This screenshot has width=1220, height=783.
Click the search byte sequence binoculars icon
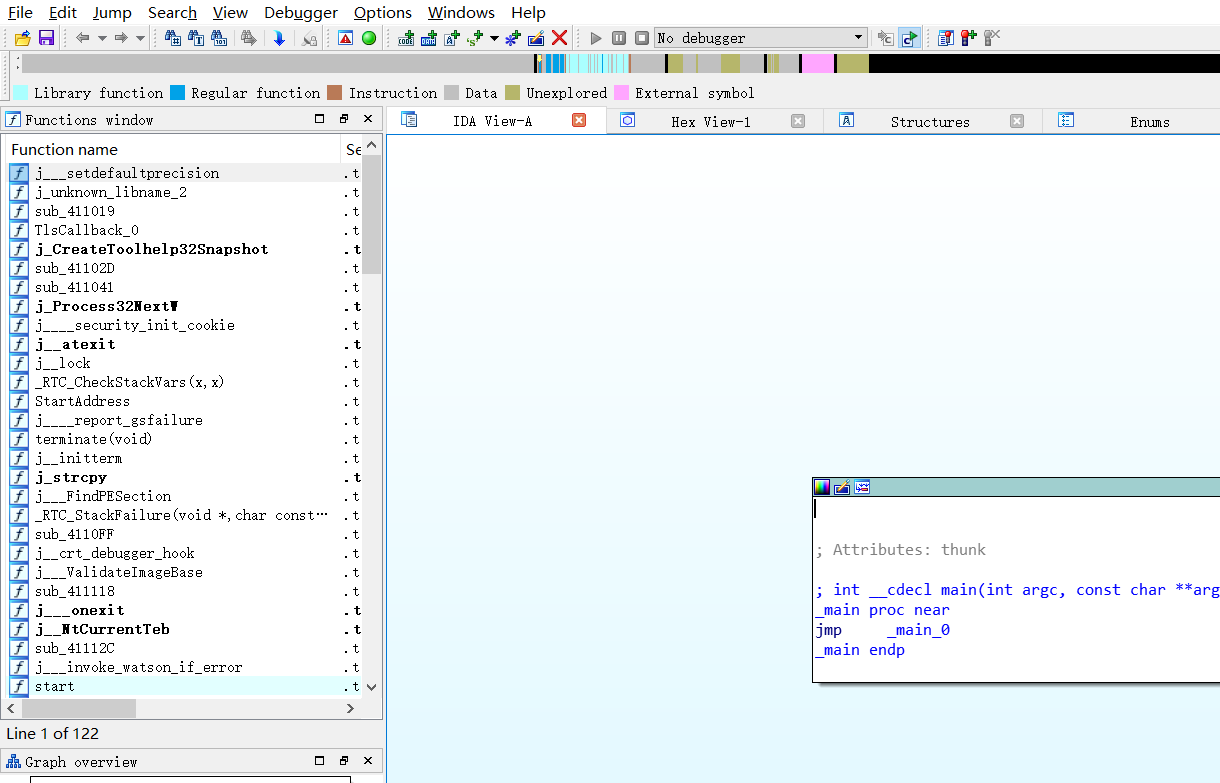coord(220,38)
